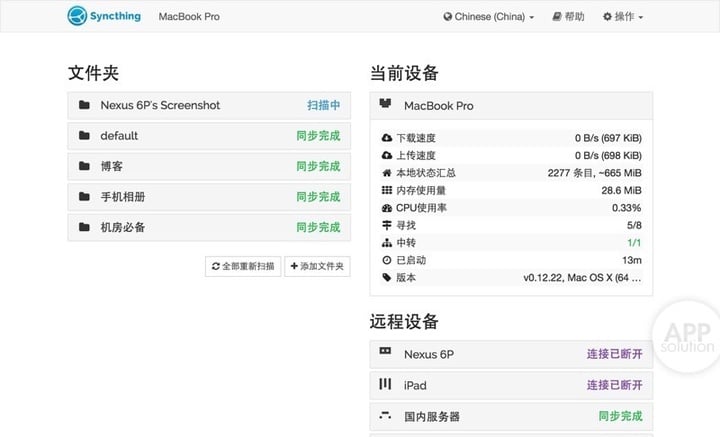This screenshot has width=720, height=437.
Task: Click the relay value 1/1
Action: point(634,243)
